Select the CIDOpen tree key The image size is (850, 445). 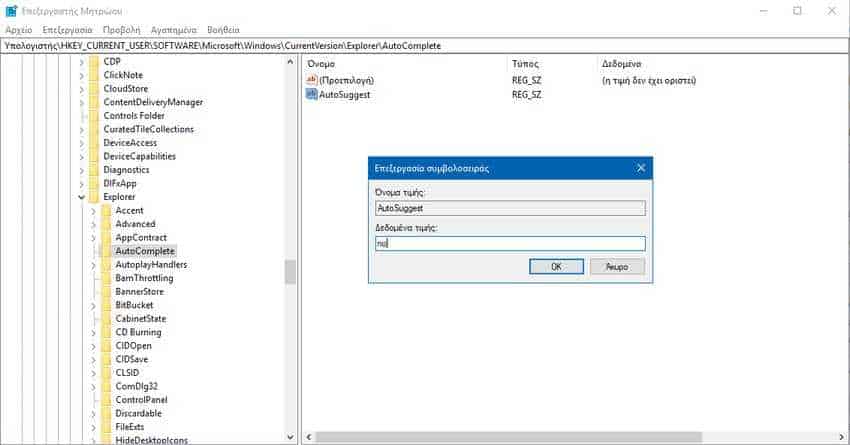(x=133, y=346)
